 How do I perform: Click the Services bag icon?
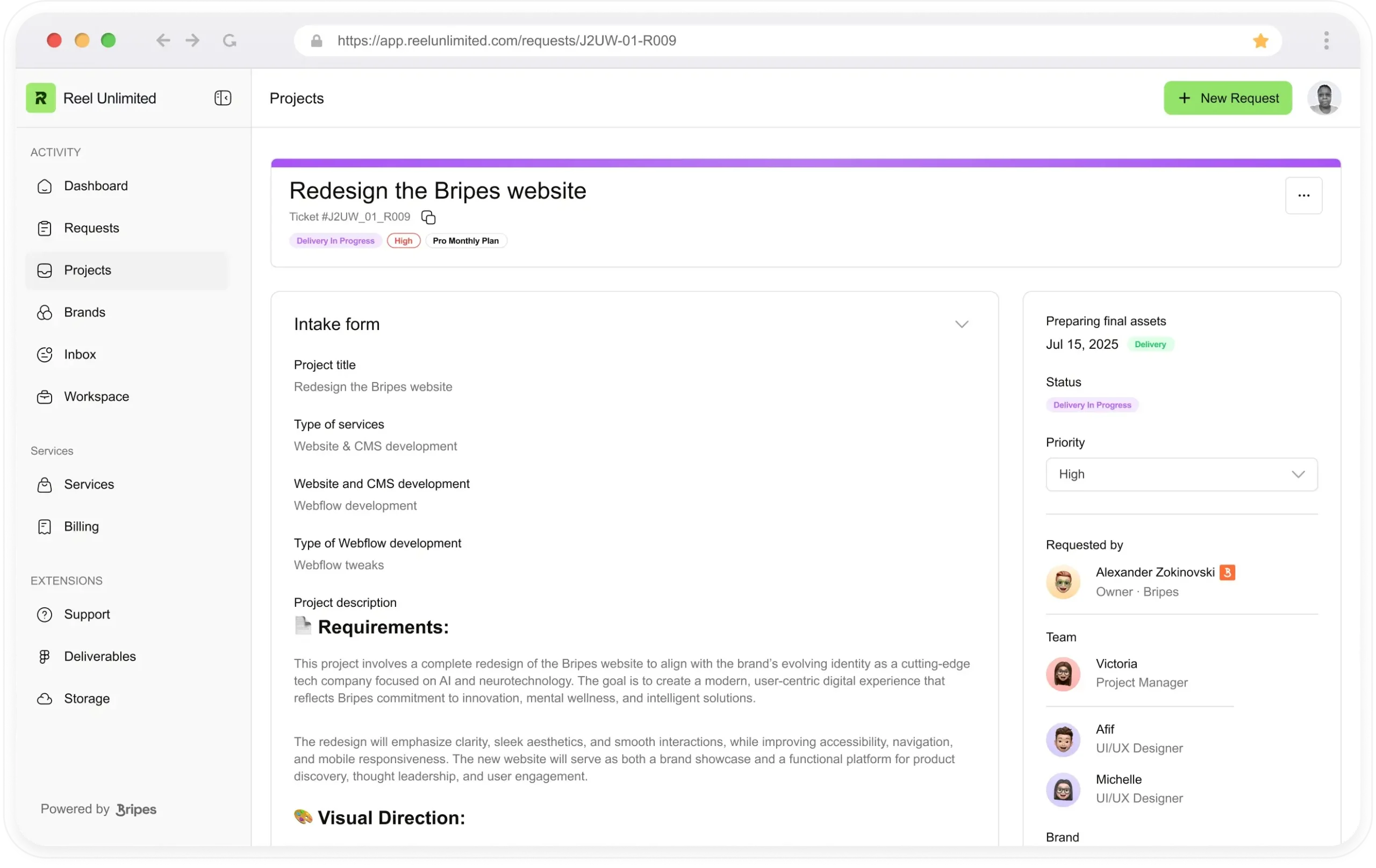(x=45, y=485)
